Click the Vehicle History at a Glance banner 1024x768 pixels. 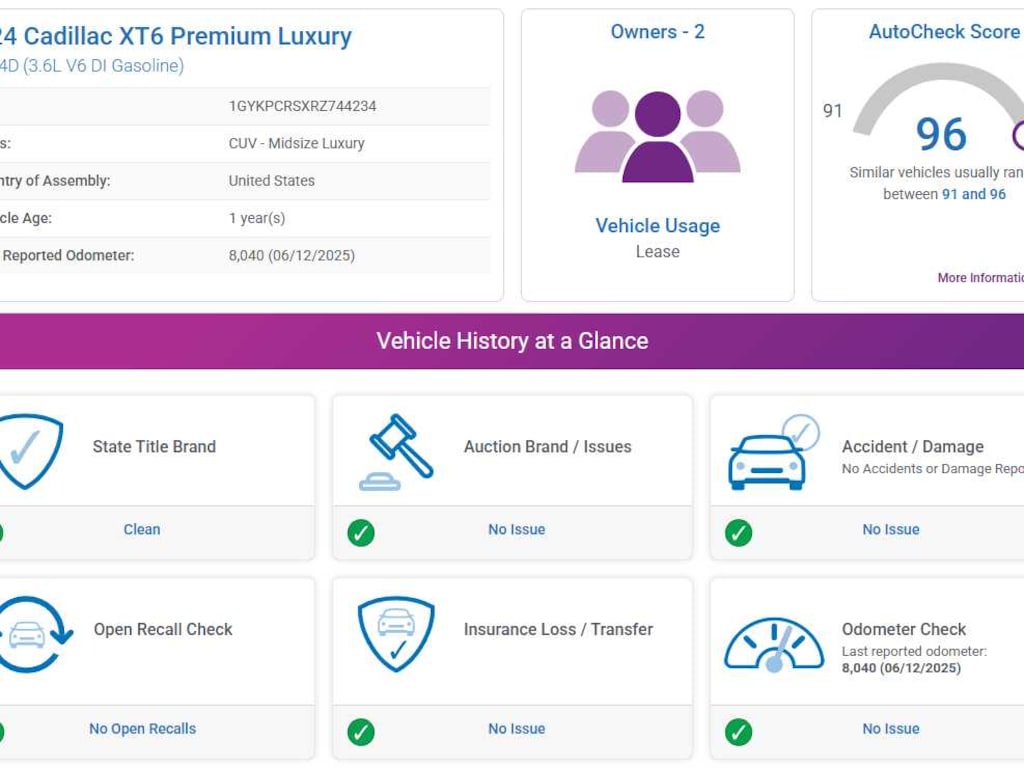[x=512, y=341]
